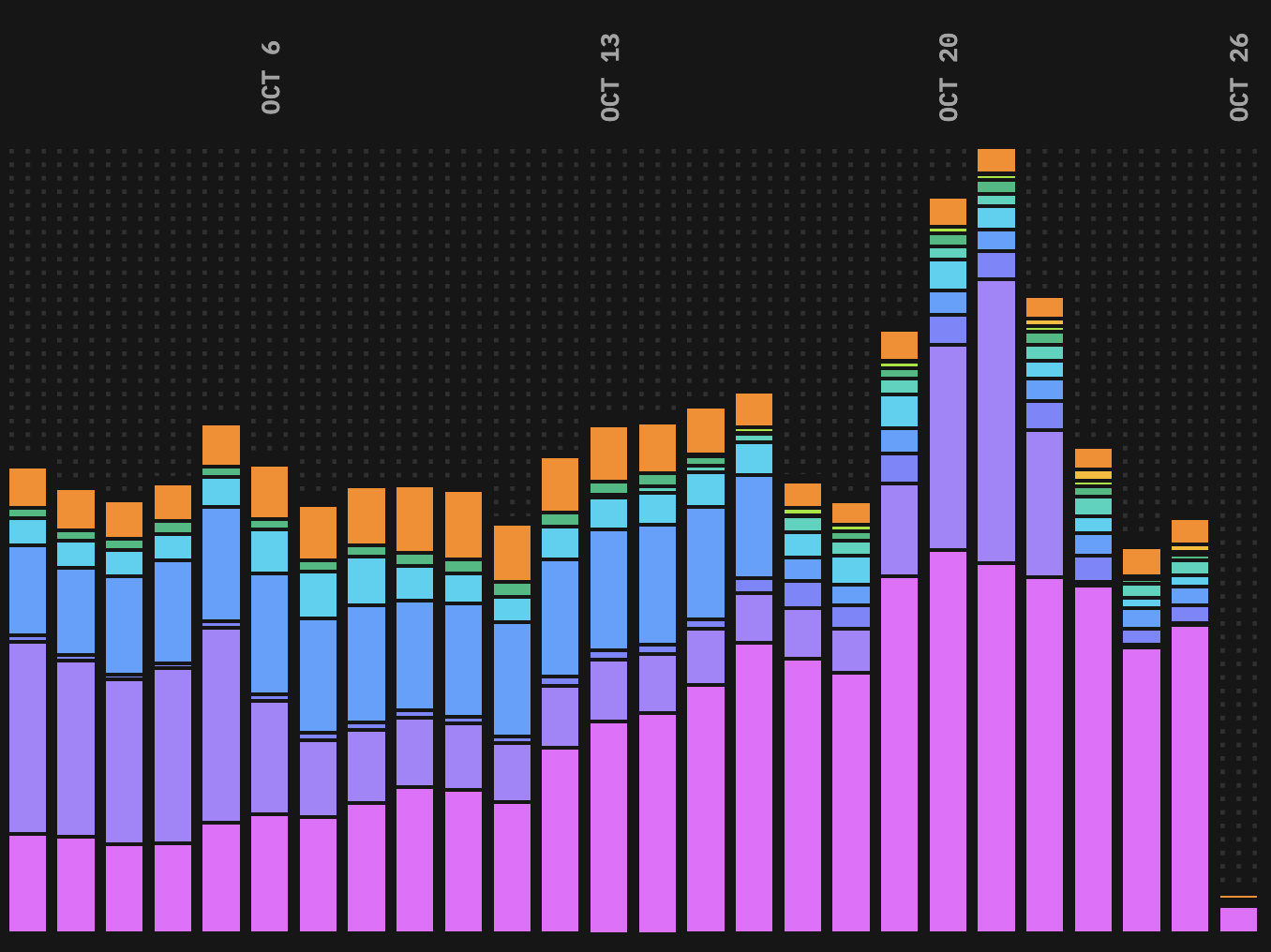Select the blue segment of the leftmost bar

[28, 590]
